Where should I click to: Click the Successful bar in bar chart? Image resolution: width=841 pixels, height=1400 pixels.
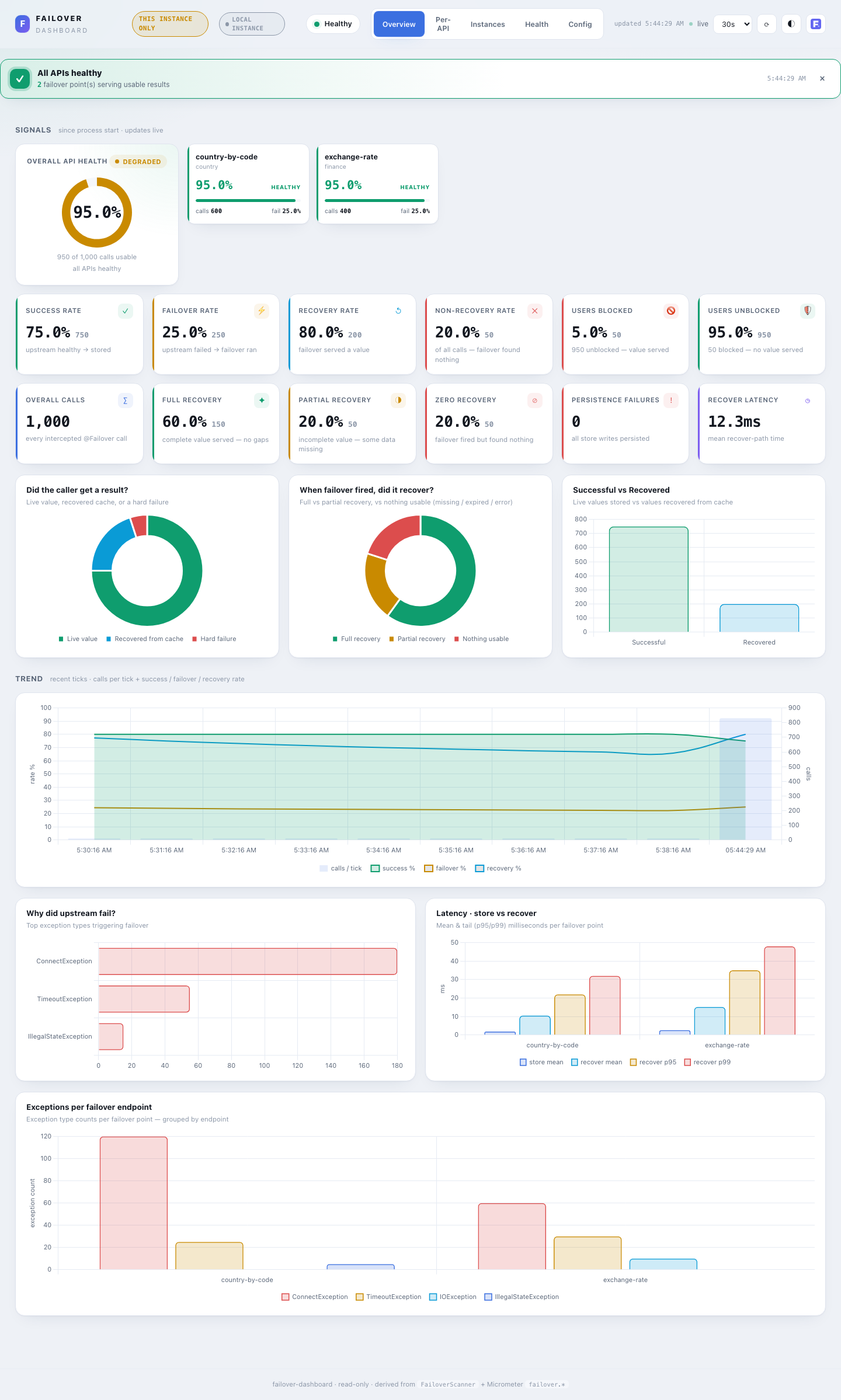(649, 579)
